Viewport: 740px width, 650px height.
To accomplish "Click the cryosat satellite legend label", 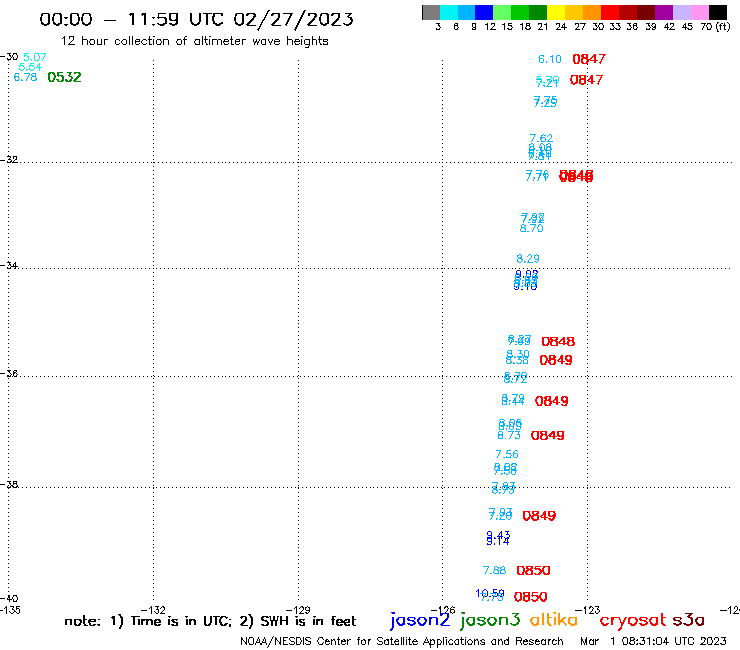I will (633, 620).
